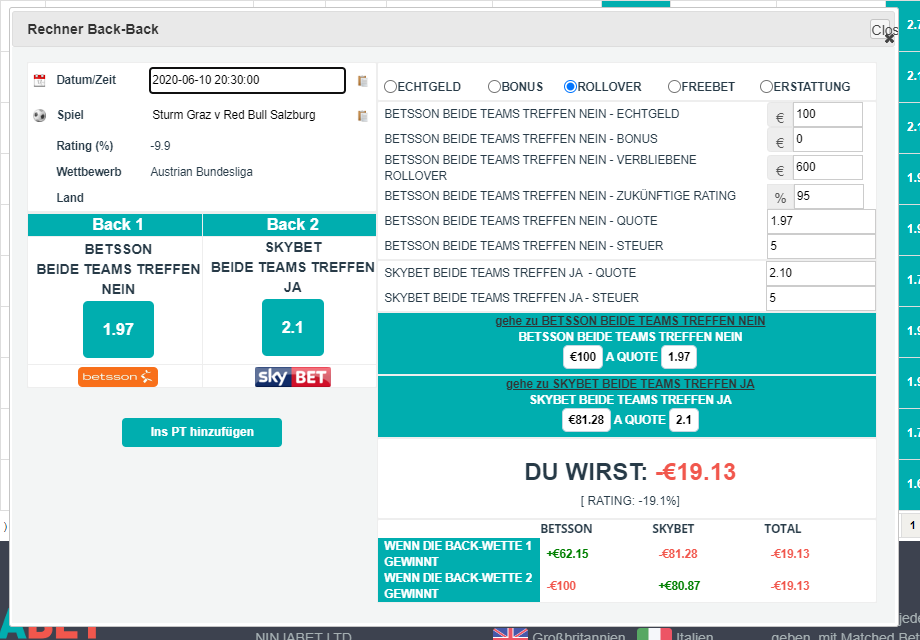This screenshot has height=640, width=920.
Task: Click the Betsson Echtgeld amount field showing 100
Action: [x=827, y=114]
